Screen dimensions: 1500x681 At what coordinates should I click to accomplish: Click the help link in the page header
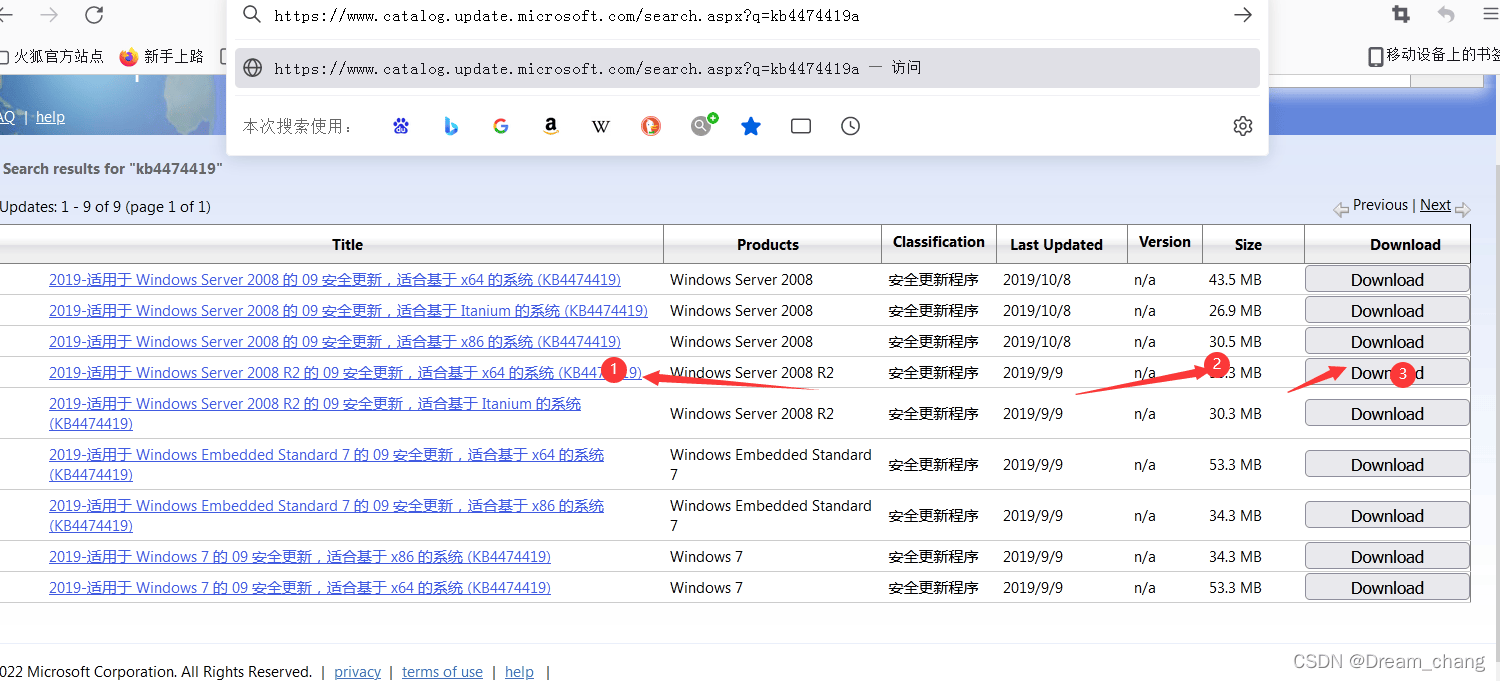[x=50, y=117]
